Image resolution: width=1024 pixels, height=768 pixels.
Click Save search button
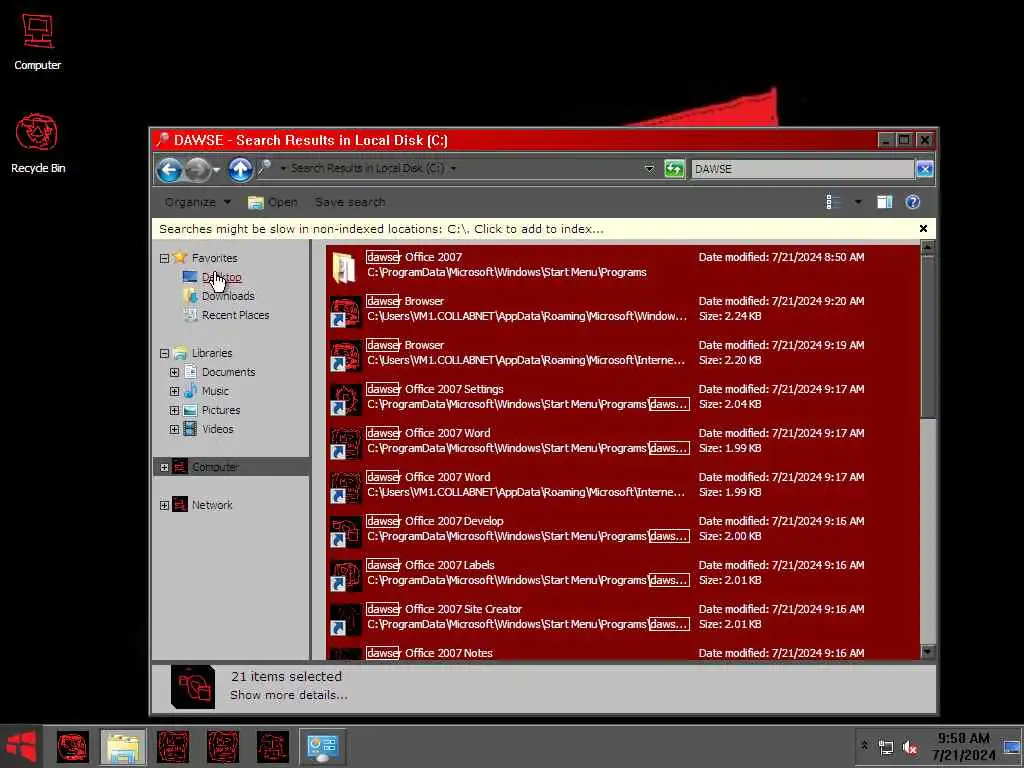350,202
